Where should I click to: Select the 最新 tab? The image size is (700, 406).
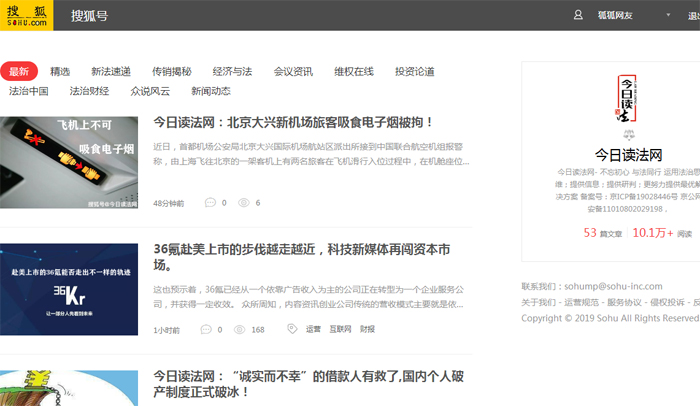(19, 71)
